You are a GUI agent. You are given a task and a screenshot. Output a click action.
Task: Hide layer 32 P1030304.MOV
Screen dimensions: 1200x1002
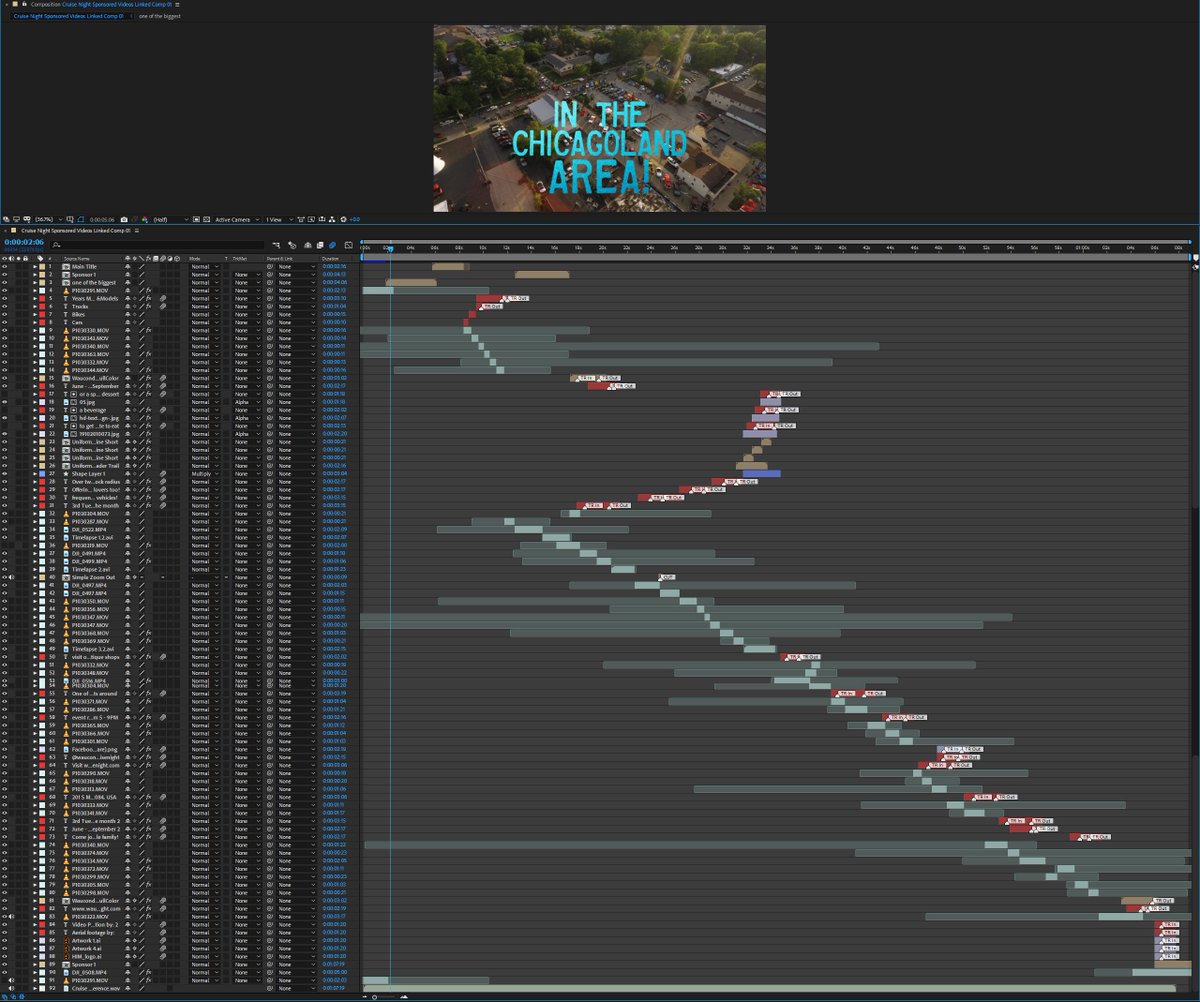5,514
